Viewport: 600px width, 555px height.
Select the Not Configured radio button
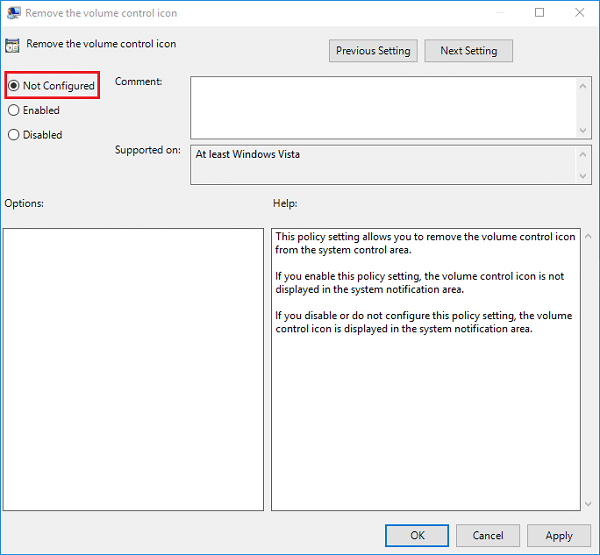point(14,86)
